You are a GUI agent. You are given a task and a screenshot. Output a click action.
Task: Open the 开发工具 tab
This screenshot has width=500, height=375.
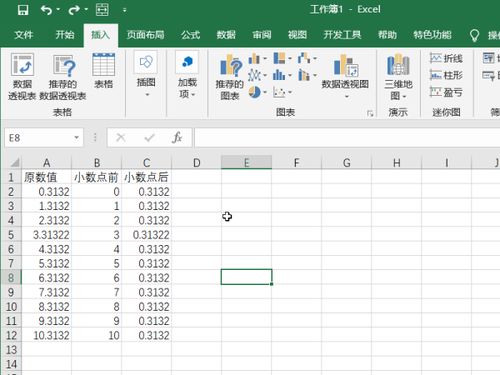(x=342, y=35)
